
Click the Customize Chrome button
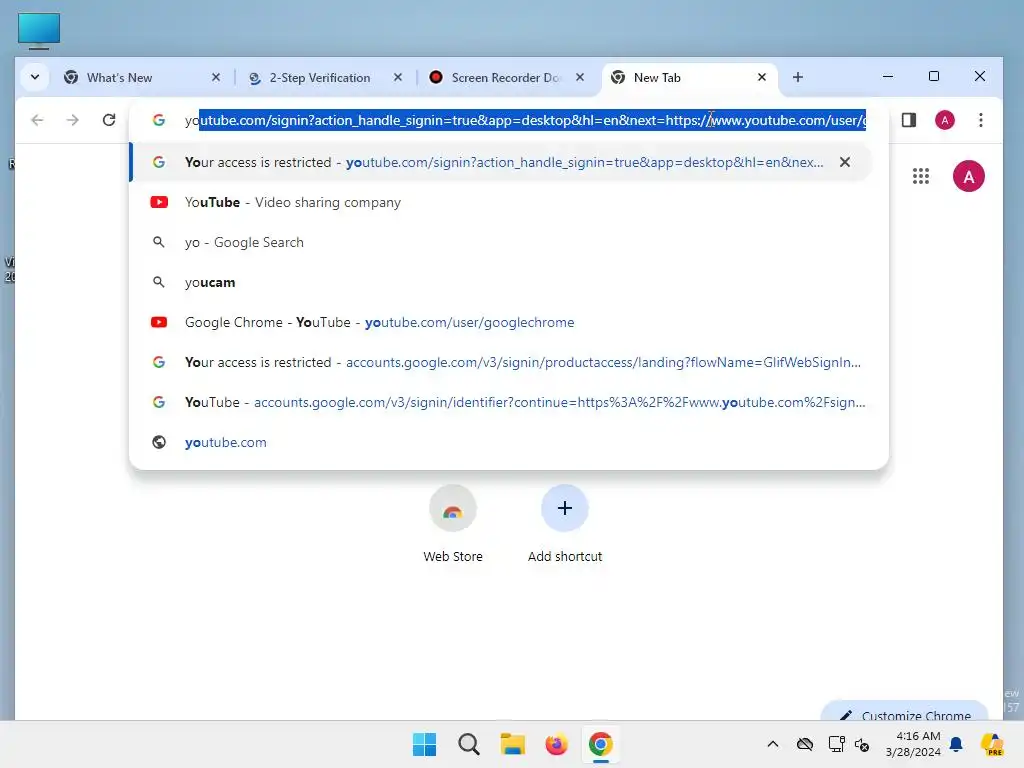(904, 713)
